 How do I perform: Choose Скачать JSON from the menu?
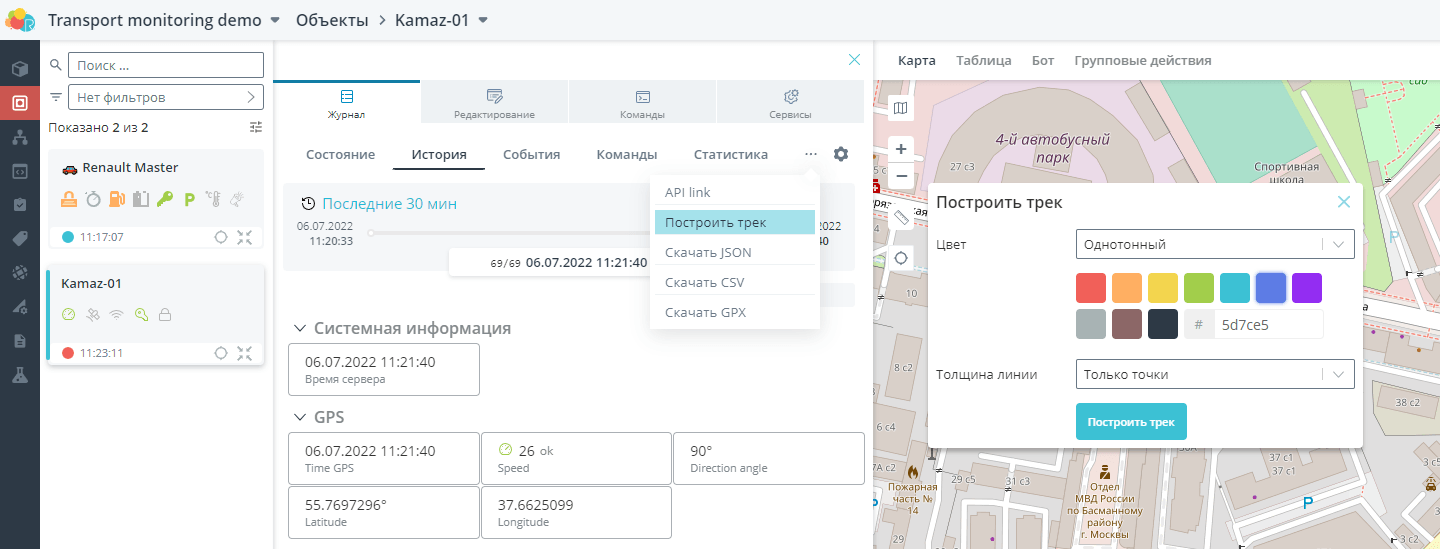click(735, 252)
